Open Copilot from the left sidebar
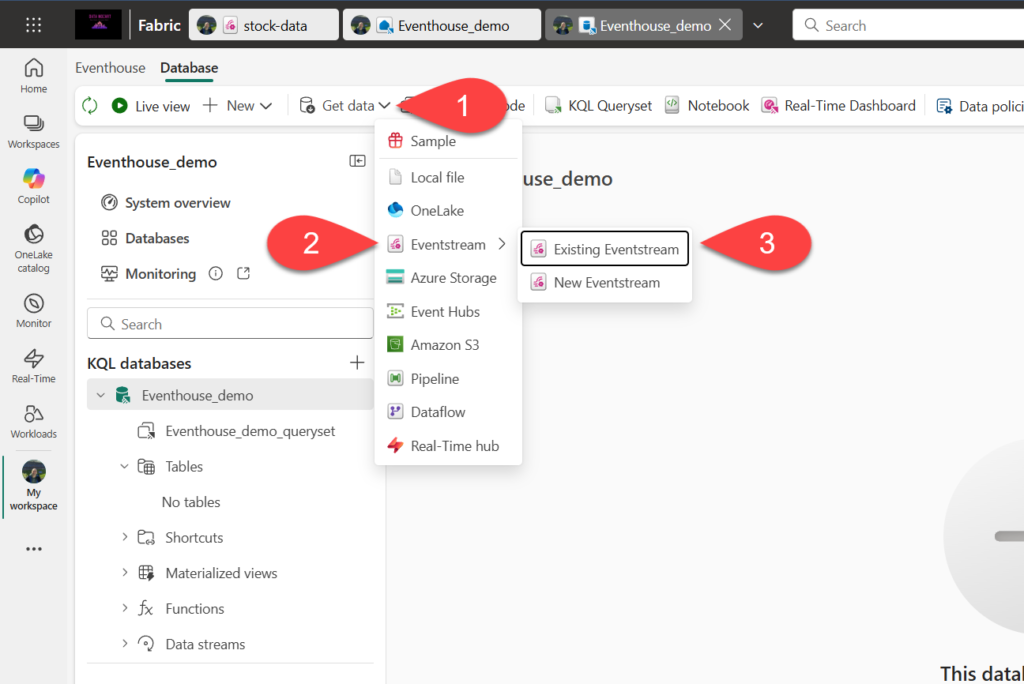Image resolution: width=1024 pixels, height=684 pixels. [34, 185]
